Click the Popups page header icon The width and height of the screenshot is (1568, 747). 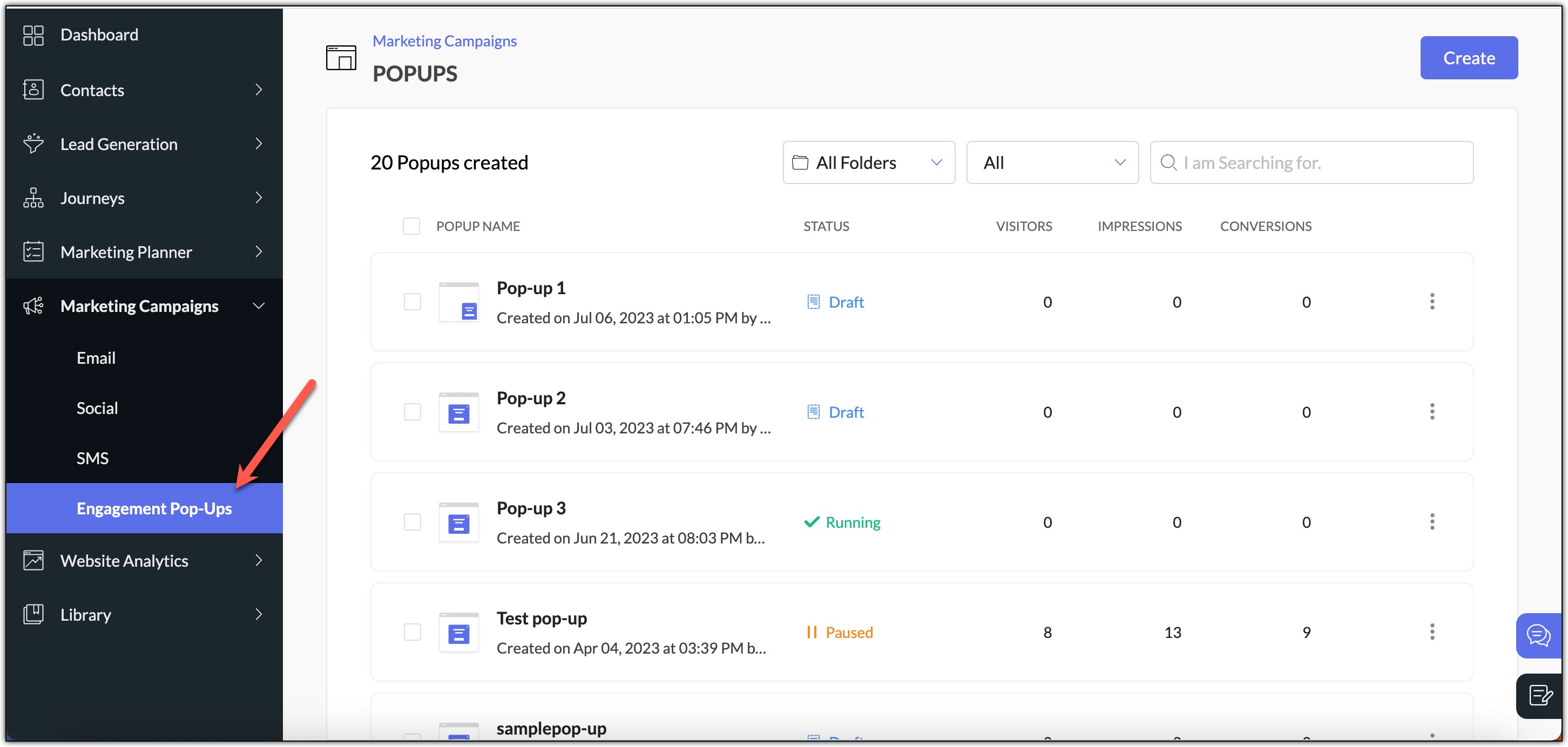pyautogui.click(x=341, y=58)
